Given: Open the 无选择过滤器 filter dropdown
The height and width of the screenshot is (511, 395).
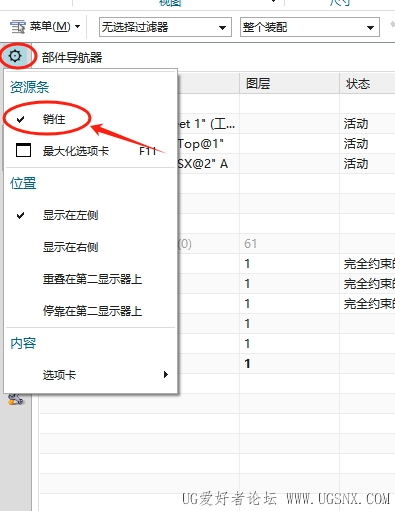Looking at the screenshot, I should point(165,27).
